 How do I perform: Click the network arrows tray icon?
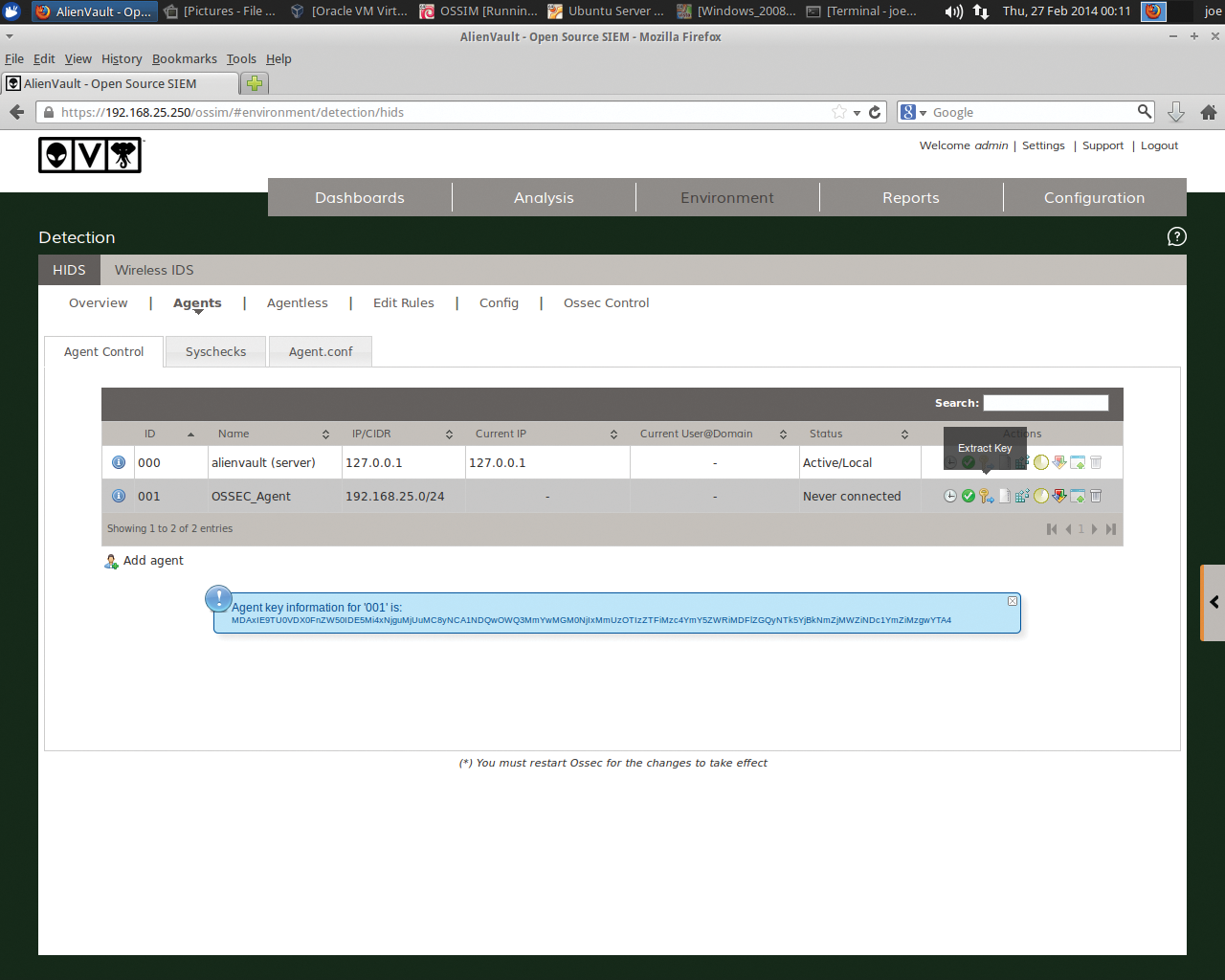(981, 11)
